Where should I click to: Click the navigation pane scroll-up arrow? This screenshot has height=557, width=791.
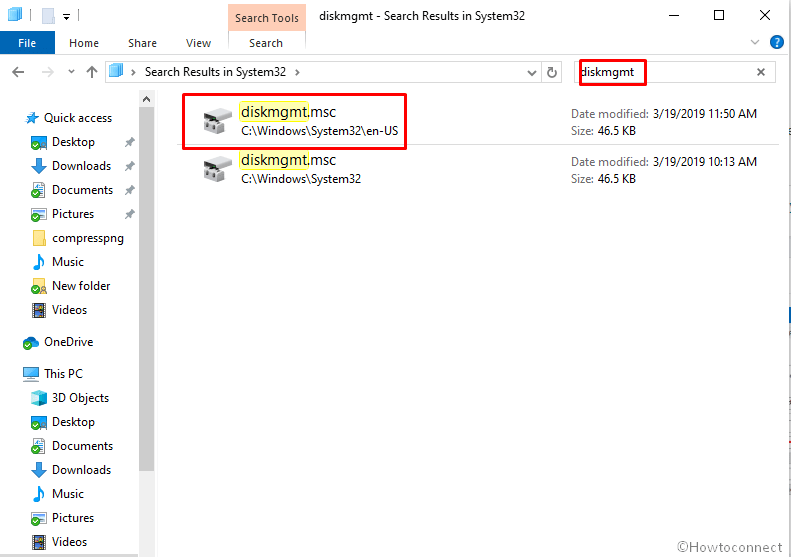(x=146, y=99)
